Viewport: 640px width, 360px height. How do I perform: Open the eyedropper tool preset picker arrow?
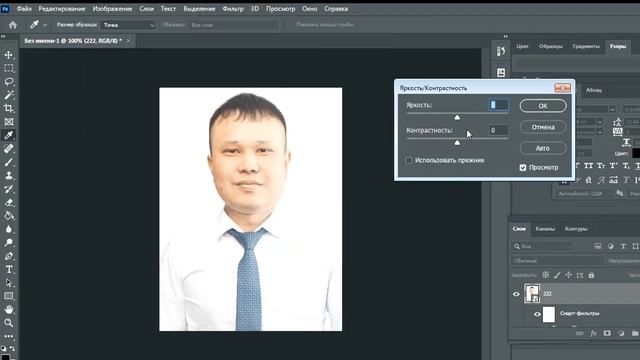point(45,25)
